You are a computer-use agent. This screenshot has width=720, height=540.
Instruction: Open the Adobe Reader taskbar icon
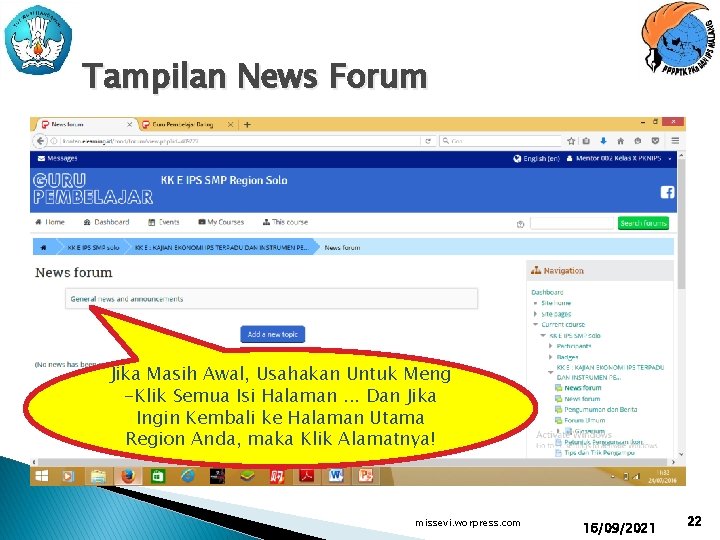[307, 476]
